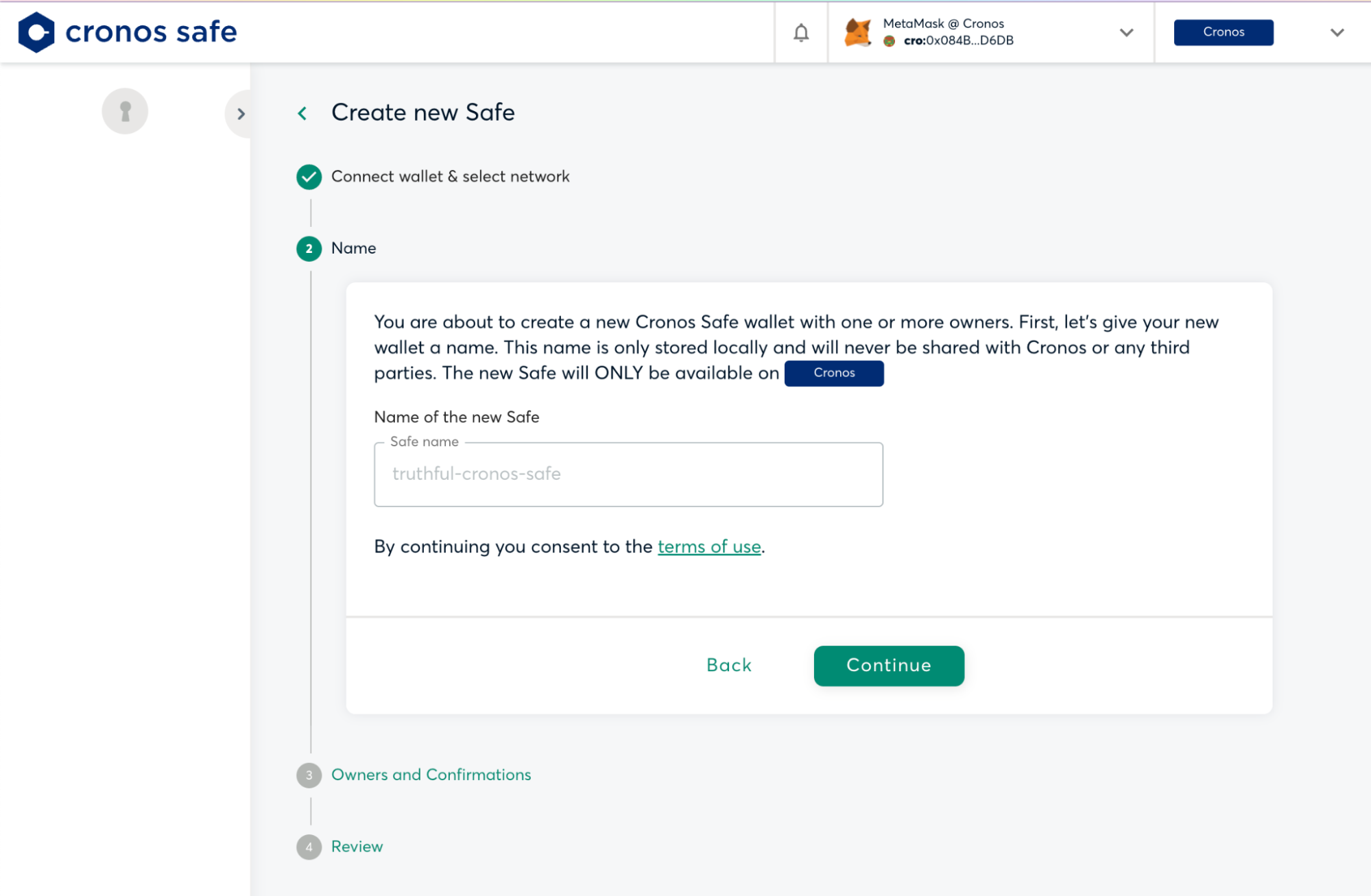Click the Connect wallet & select network step

tap(450, 177)
